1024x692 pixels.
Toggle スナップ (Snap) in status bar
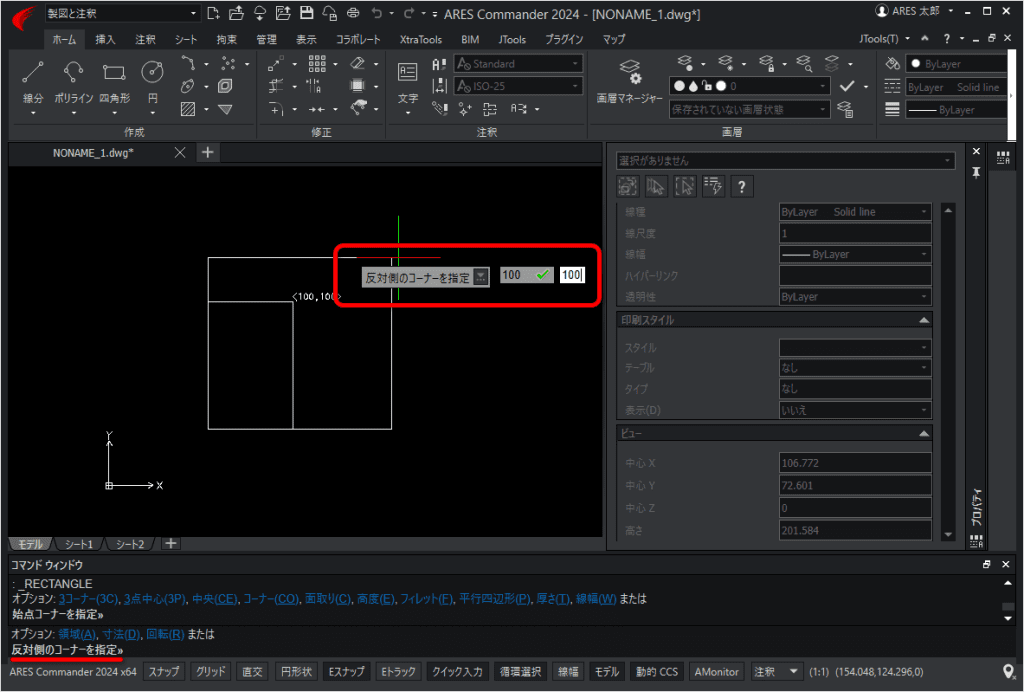pos(163,671)
